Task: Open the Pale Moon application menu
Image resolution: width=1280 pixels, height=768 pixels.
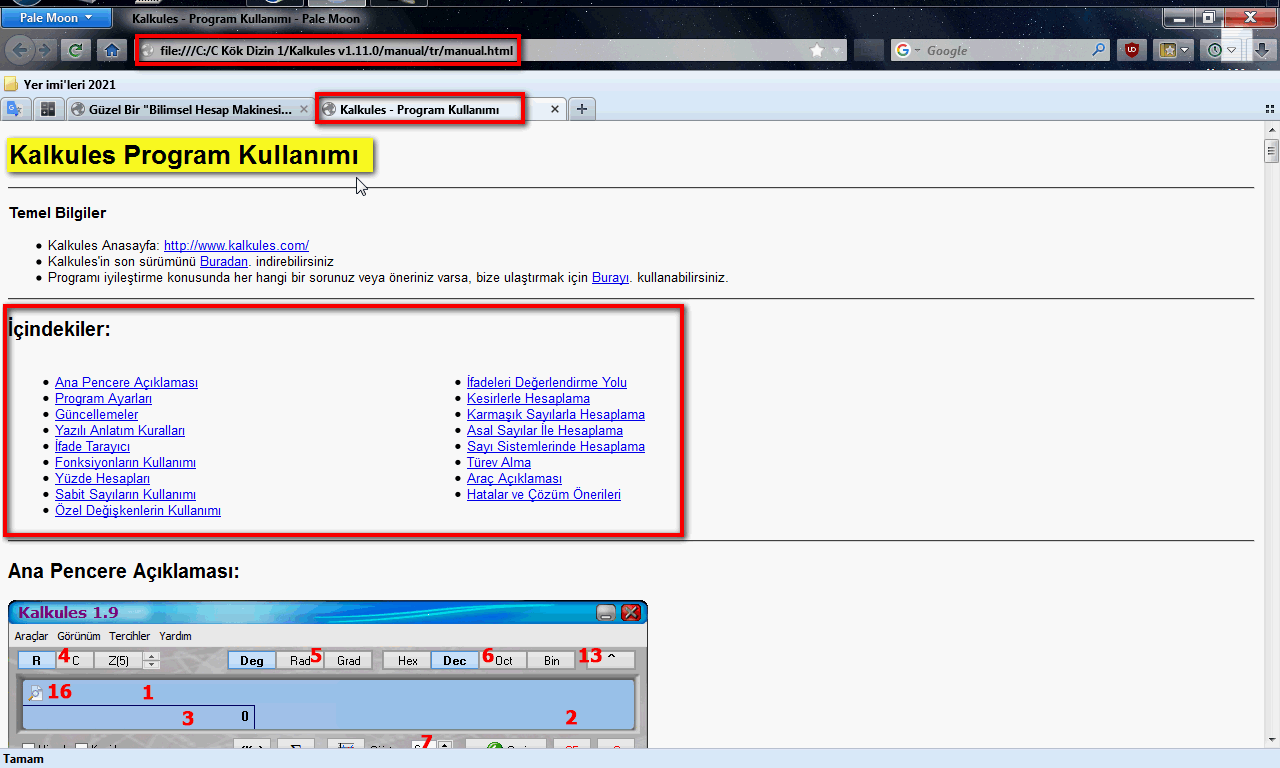Action: click(x=56, y=18)
